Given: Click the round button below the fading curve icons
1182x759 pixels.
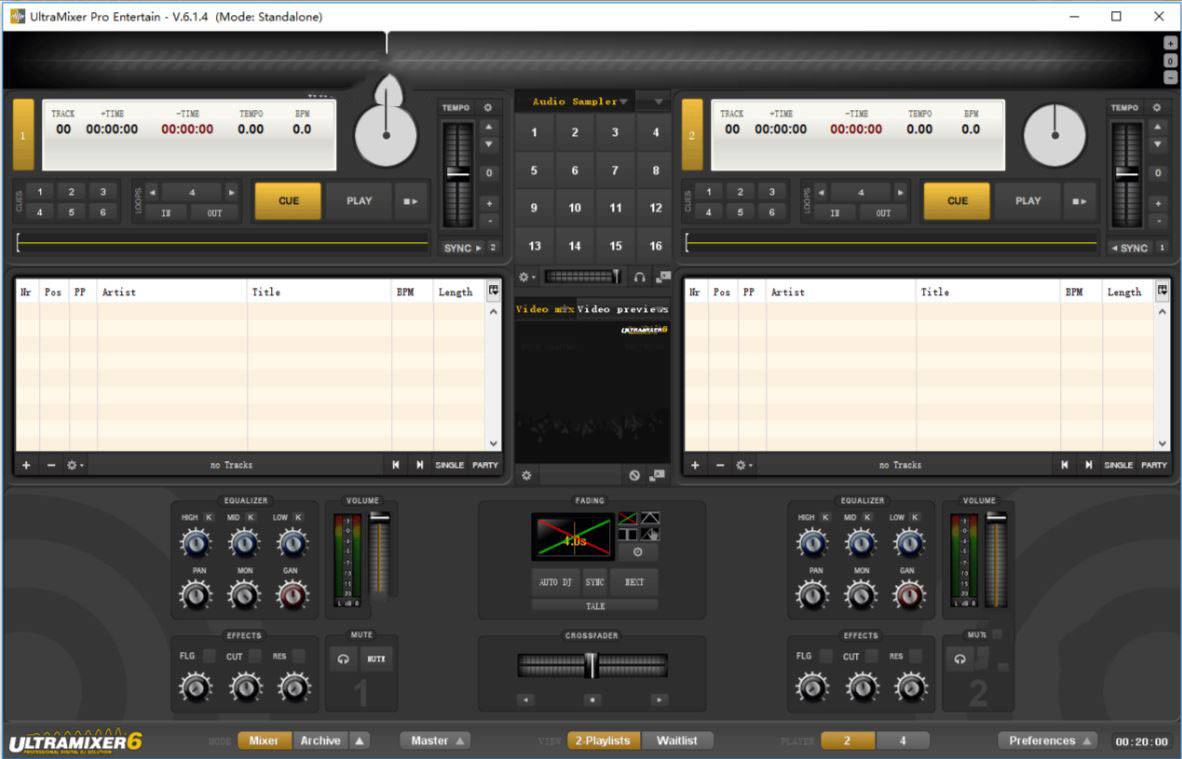Looking at the screenshot, I should [638, 552].
